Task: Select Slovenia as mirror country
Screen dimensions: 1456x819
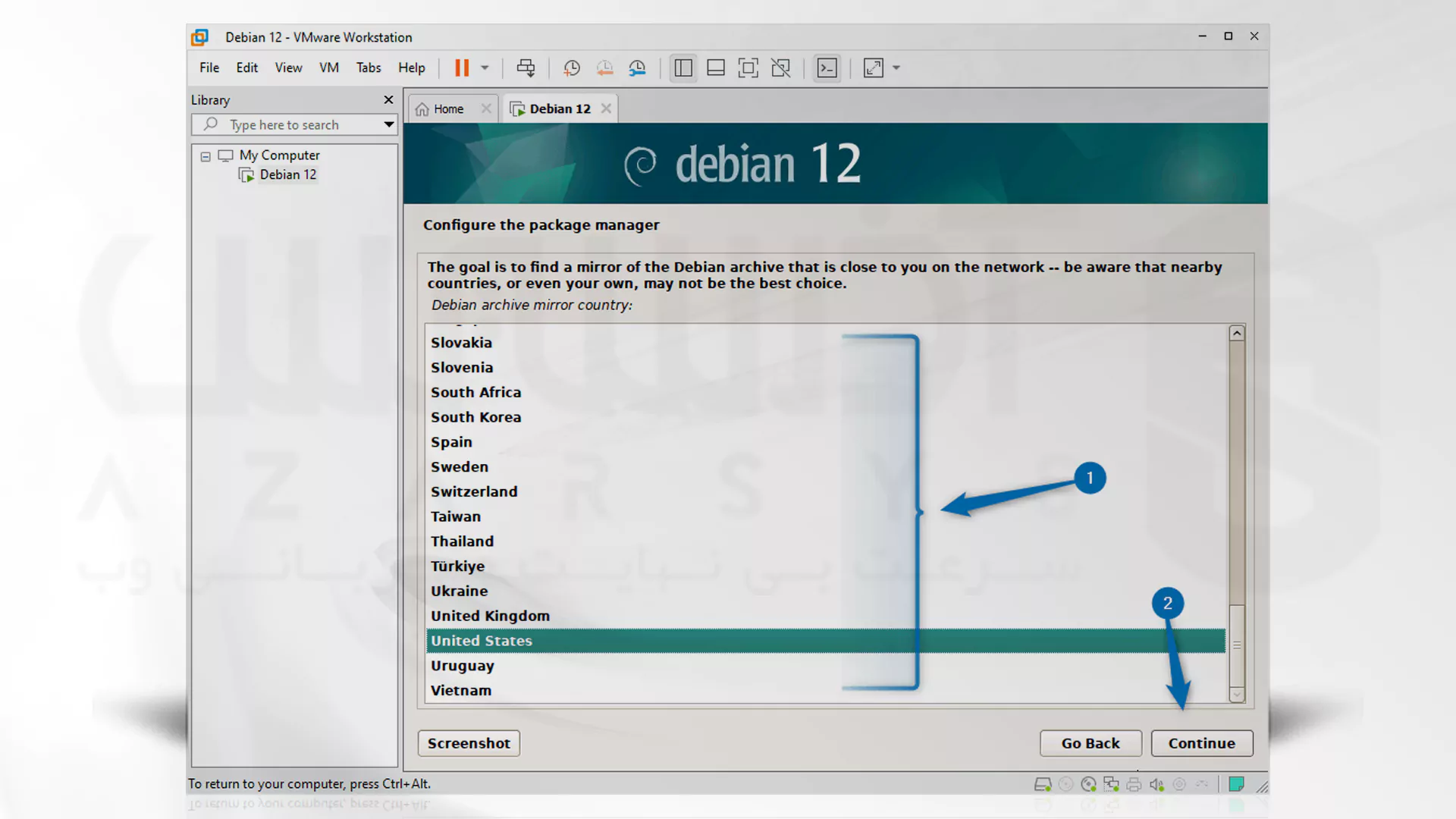Action: click(825, 368)
